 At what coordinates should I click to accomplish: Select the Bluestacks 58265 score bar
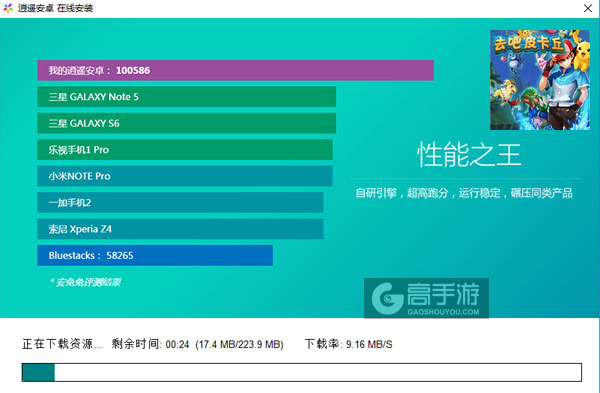pos(155,255)
